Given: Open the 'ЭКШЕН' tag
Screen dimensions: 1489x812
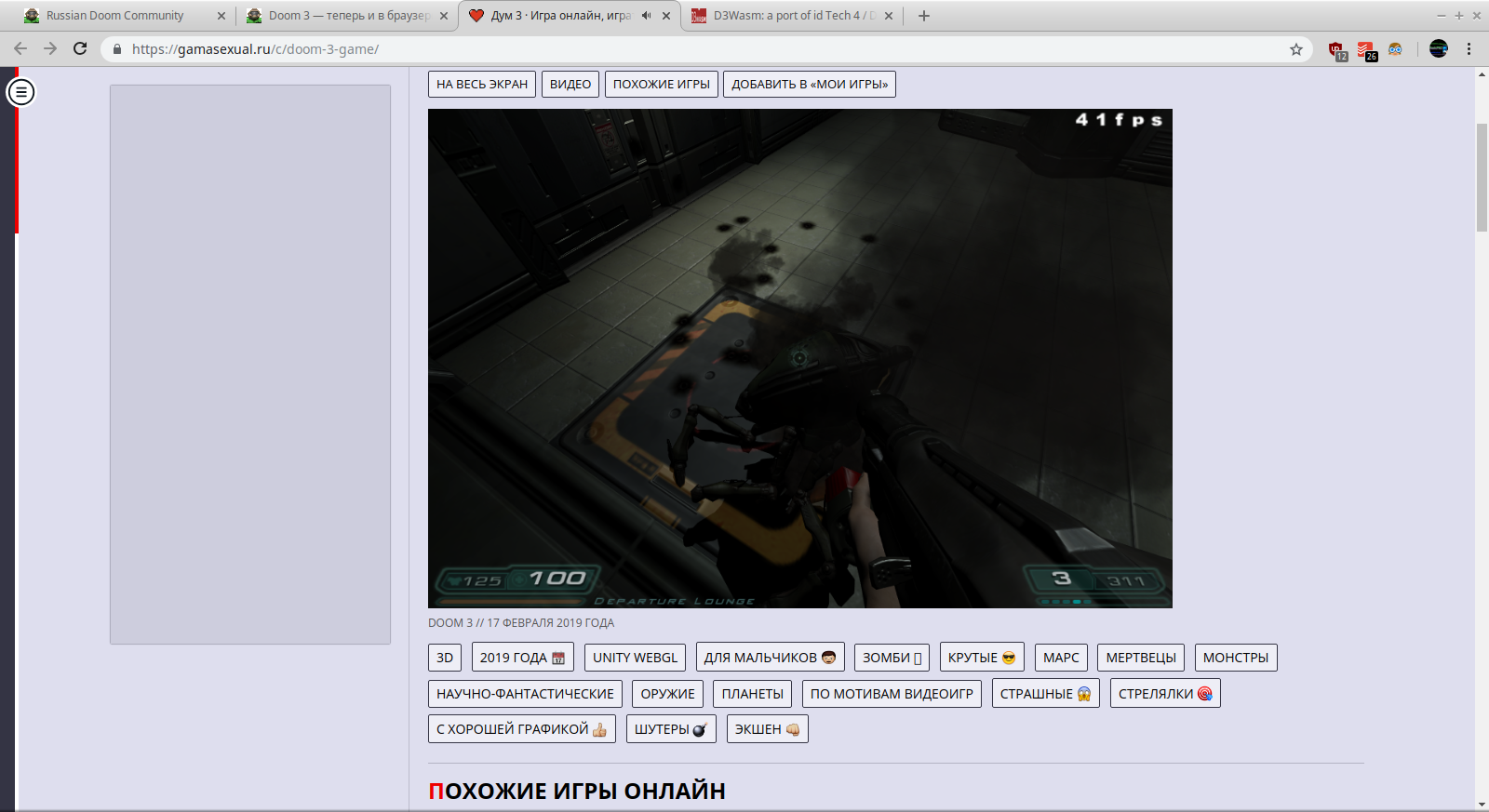Looking at the screenshot, I should pyautogui.click(x=768, y=729).
